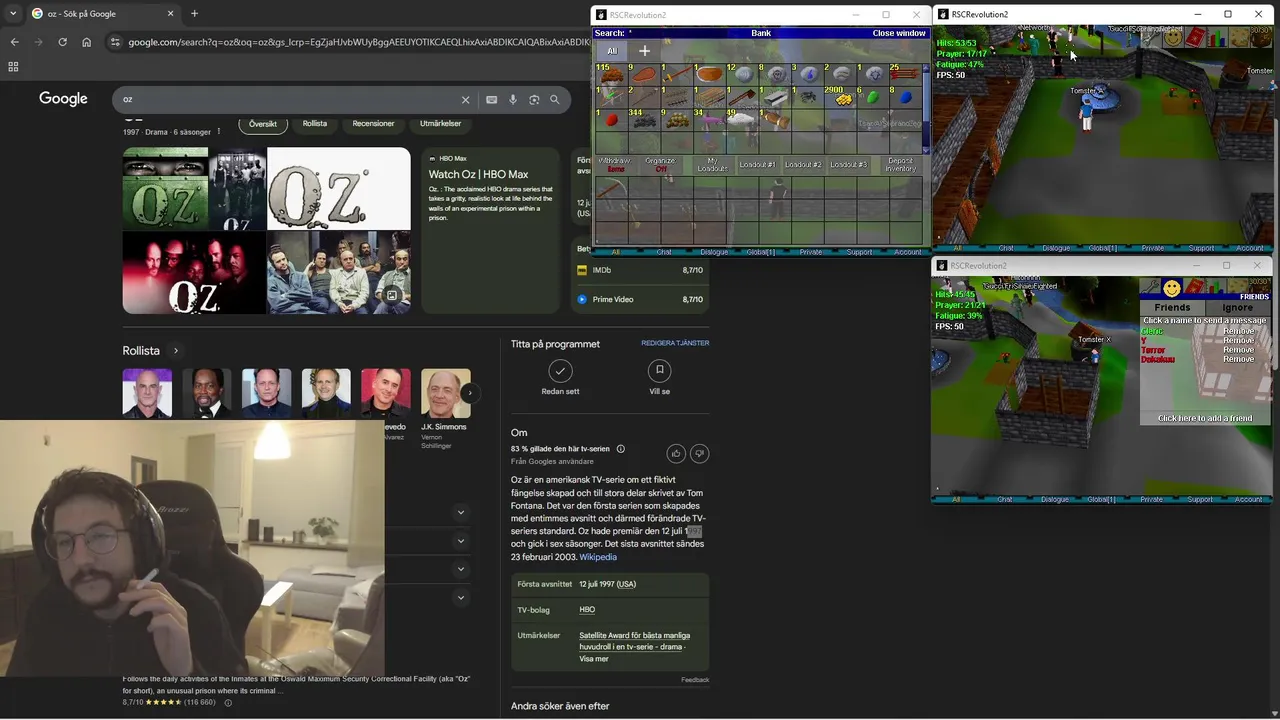The image size is (1280, 720).
Task: Select All tab in Bank window
Action: tap(612, 51)
